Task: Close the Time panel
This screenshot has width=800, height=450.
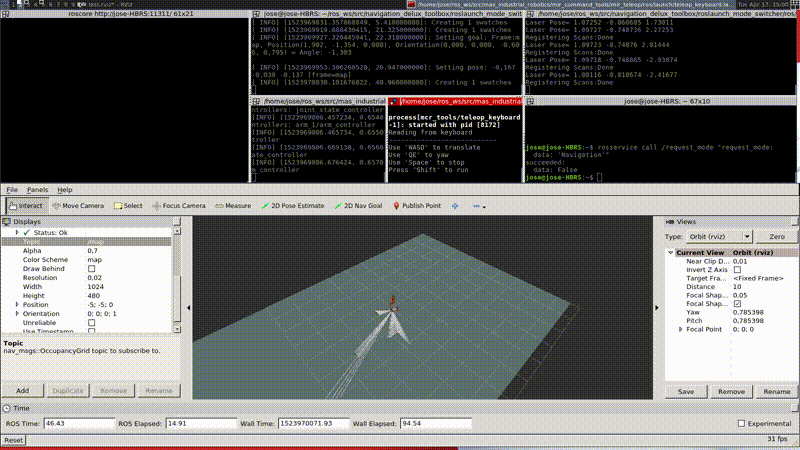Action: (795, 408)
